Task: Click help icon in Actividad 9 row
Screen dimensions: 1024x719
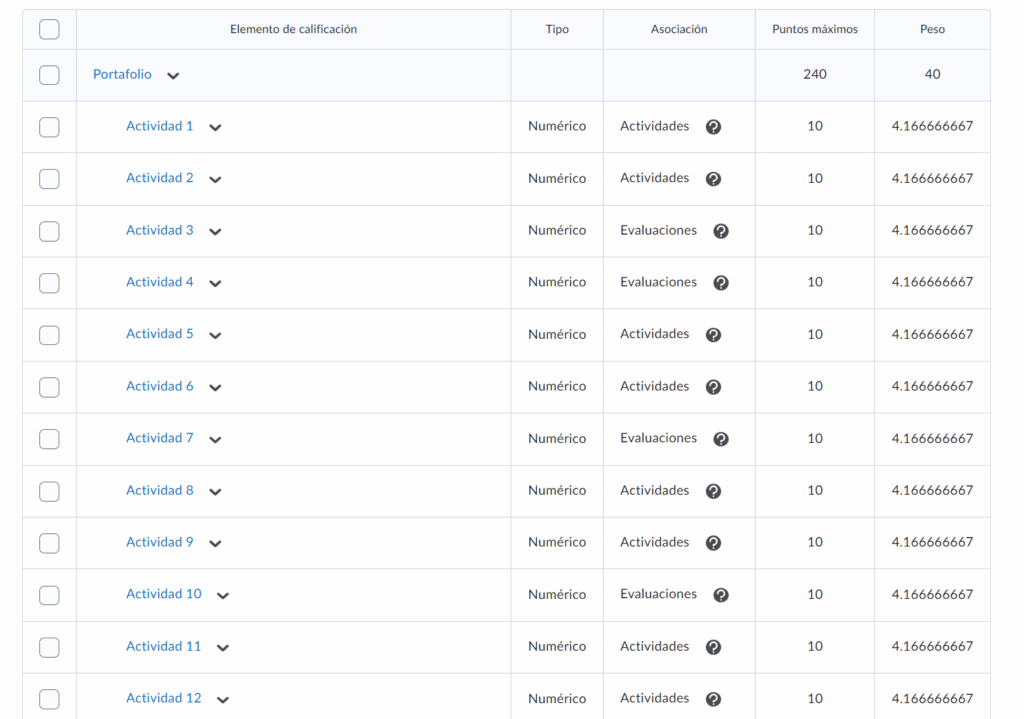Action: tap(713, 543)
